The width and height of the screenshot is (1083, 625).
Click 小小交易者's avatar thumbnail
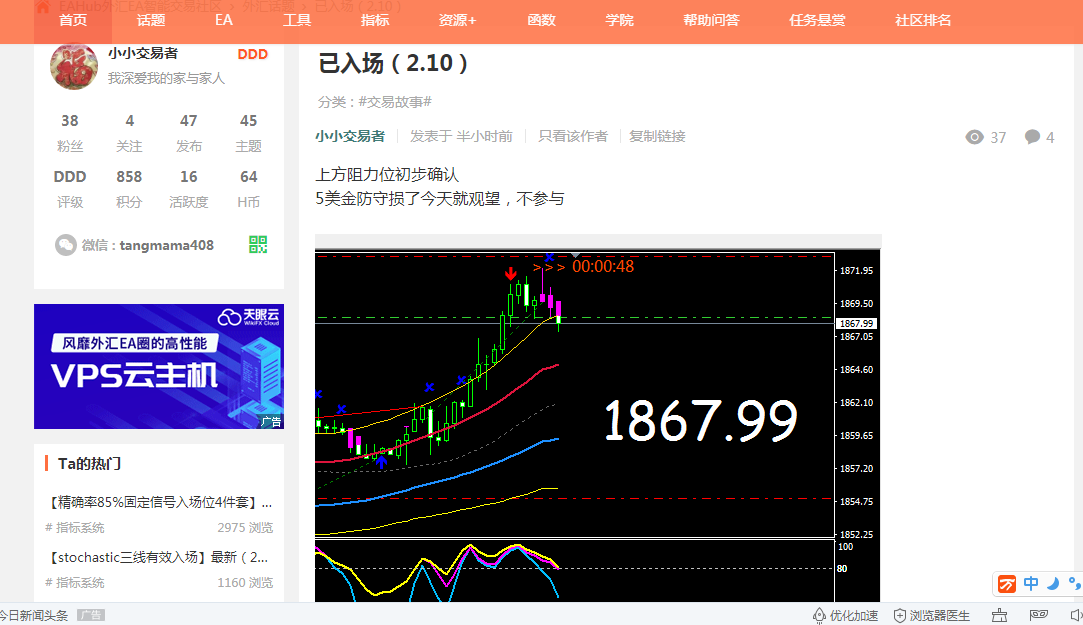point(73,67)
